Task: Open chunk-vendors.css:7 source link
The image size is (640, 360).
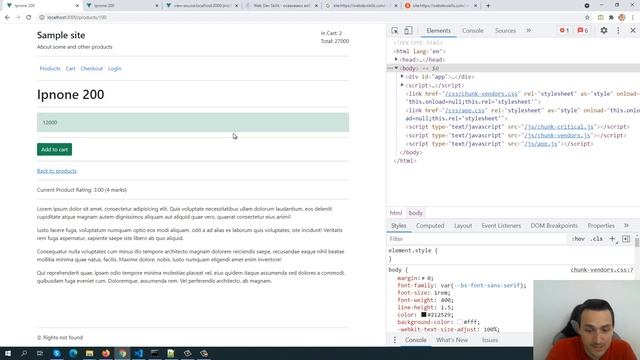Action: tap(602, 270)
